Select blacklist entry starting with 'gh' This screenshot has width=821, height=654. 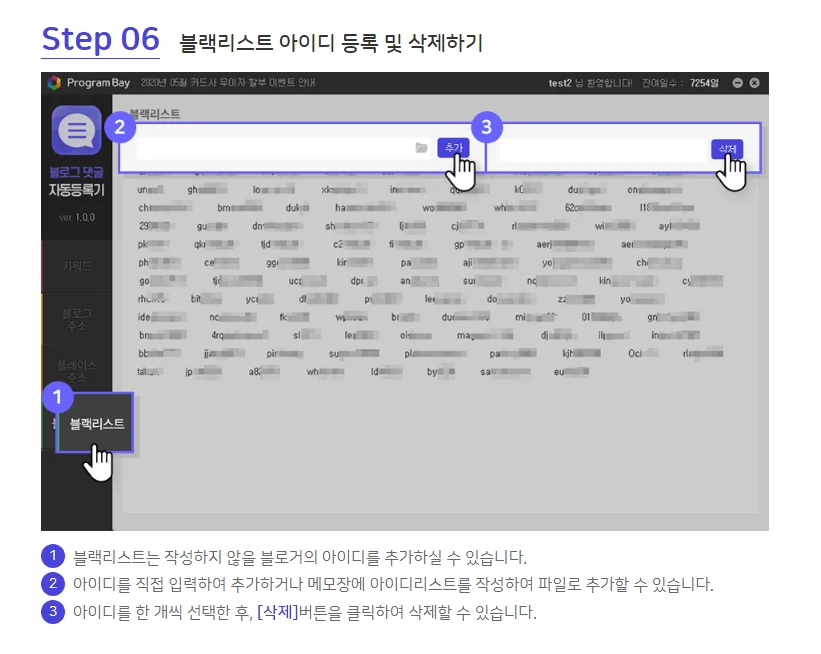pos(207,190)
